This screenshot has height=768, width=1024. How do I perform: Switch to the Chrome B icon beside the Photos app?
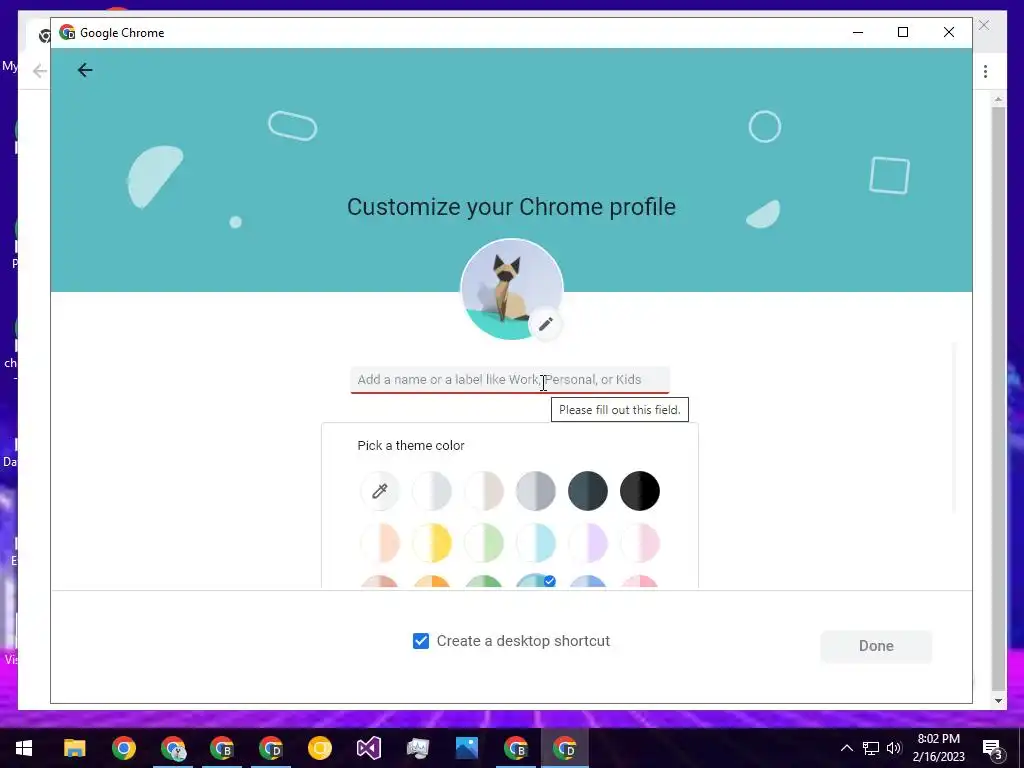tap(516, 748)
